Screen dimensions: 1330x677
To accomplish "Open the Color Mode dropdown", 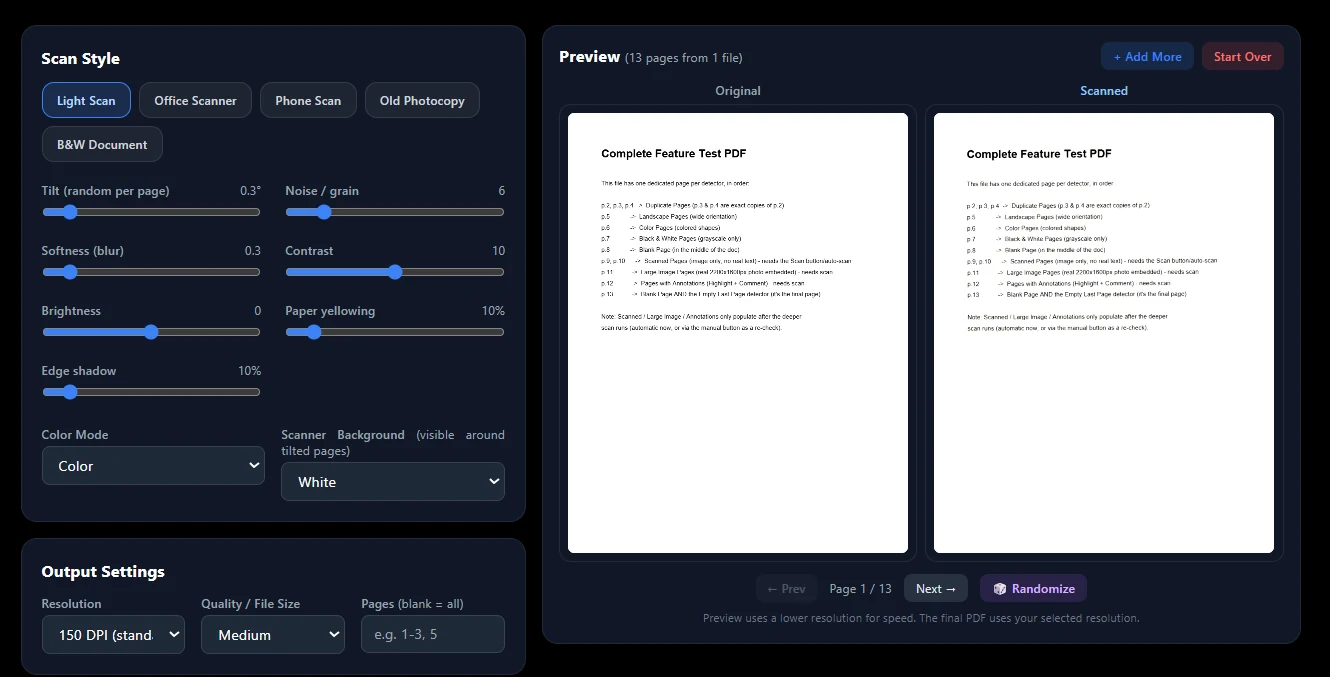I will tap(153, 466).
